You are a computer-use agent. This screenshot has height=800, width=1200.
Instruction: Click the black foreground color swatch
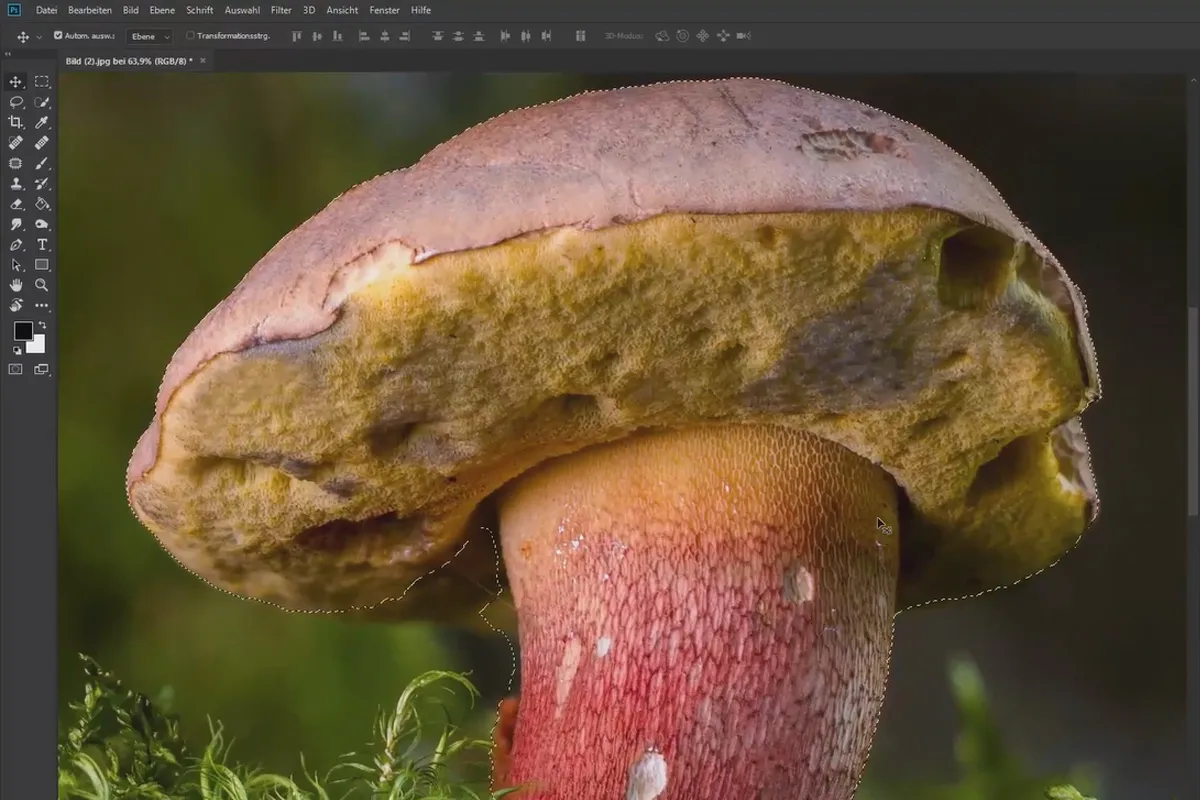(x=22, y=331)
